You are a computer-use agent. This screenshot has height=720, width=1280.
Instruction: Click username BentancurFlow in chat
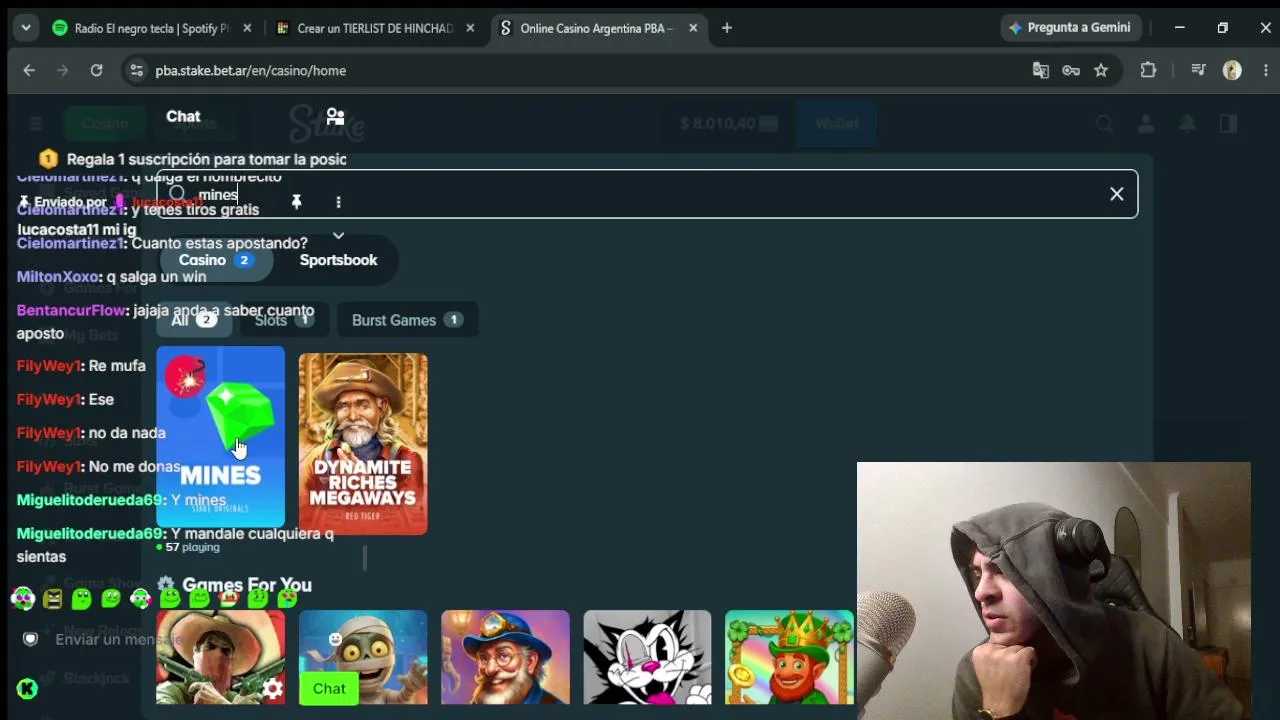pyautogui.click(x=72, y=311)
